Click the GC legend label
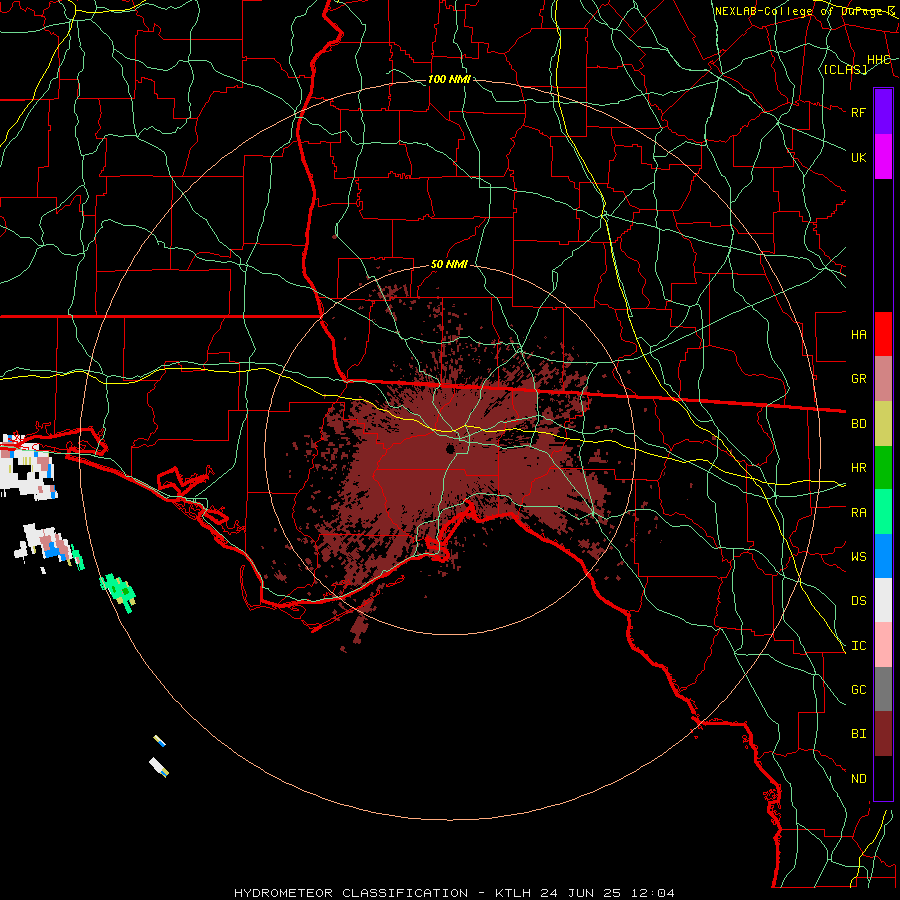Image resolution: width=900 pixels, height=900 pixels. [x=859, y=690]
